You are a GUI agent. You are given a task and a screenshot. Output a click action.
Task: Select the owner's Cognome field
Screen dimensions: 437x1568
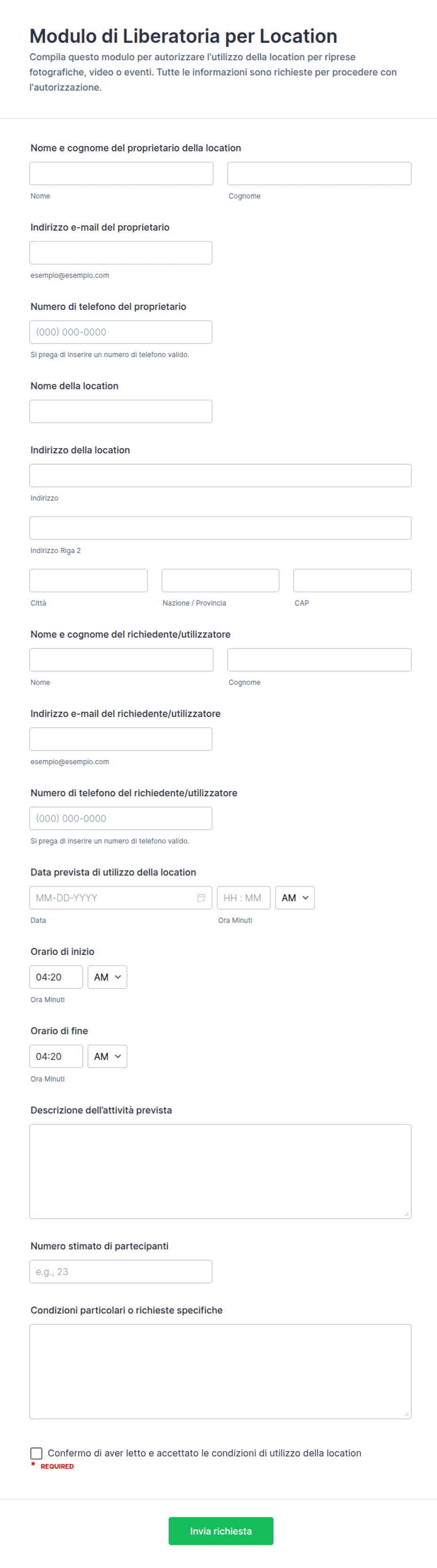tap(319, 174)
